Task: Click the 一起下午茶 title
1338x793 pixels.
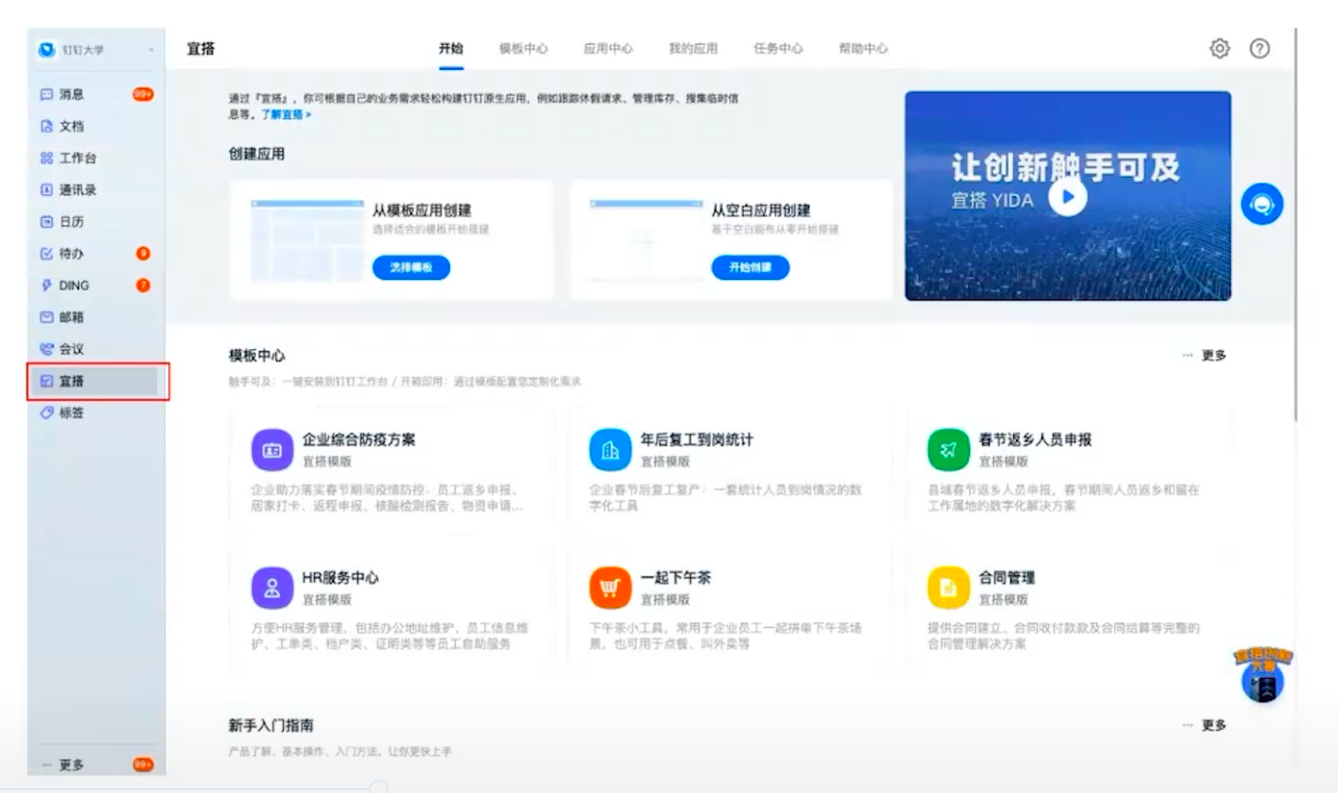Action: pyautogui.click(x=675, y=578)
